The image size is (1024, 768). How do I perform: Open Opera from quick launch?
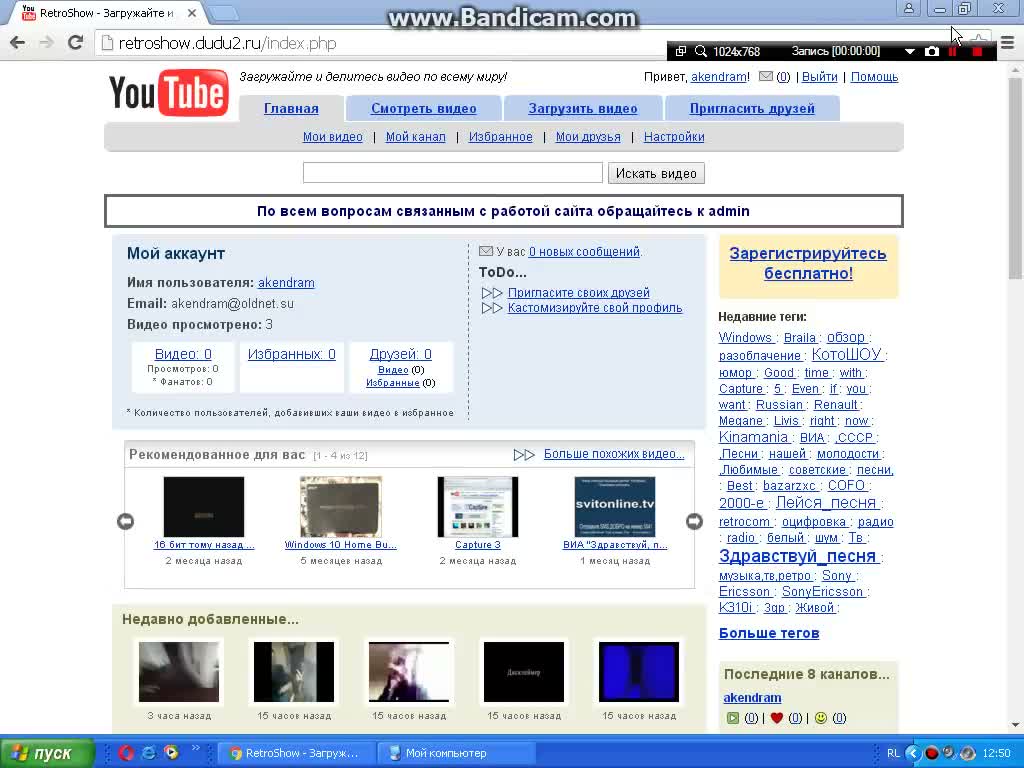(x=126, y=752)
